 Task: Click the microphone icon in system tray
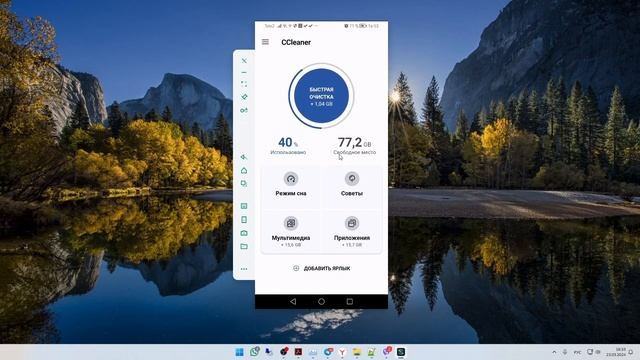[x=565, y=352]
